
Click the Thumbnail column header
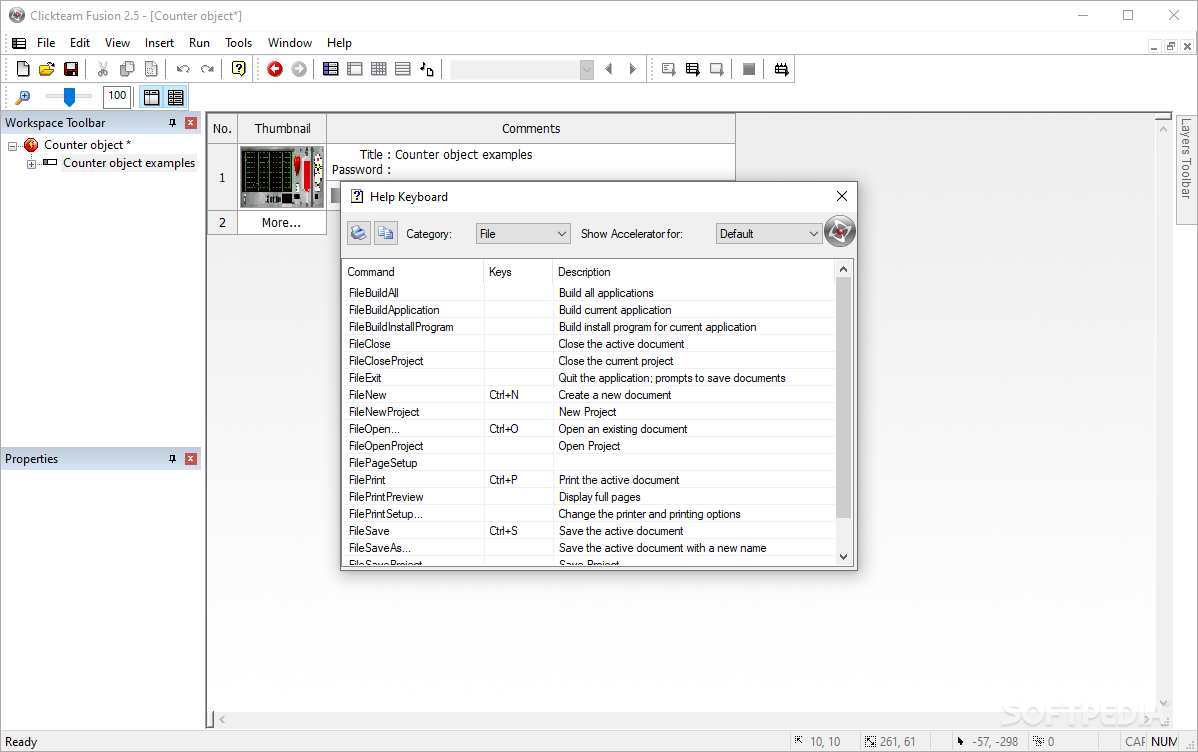282,128
